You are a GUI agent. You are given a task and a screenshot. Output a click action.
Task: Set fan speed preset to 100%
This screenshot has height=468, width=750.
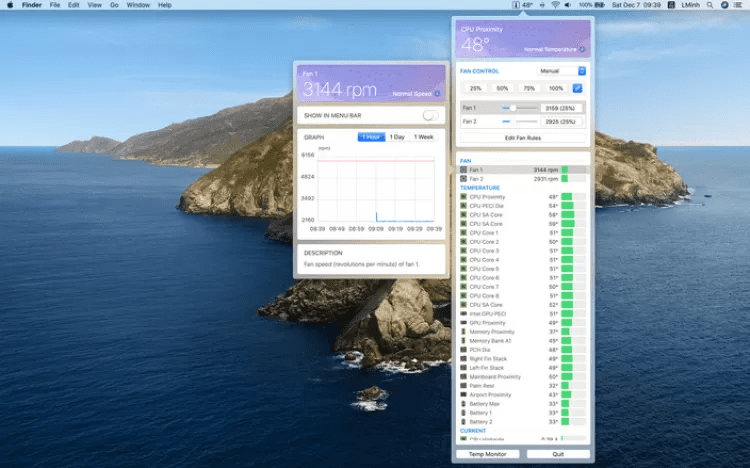(x=555, y=89)
